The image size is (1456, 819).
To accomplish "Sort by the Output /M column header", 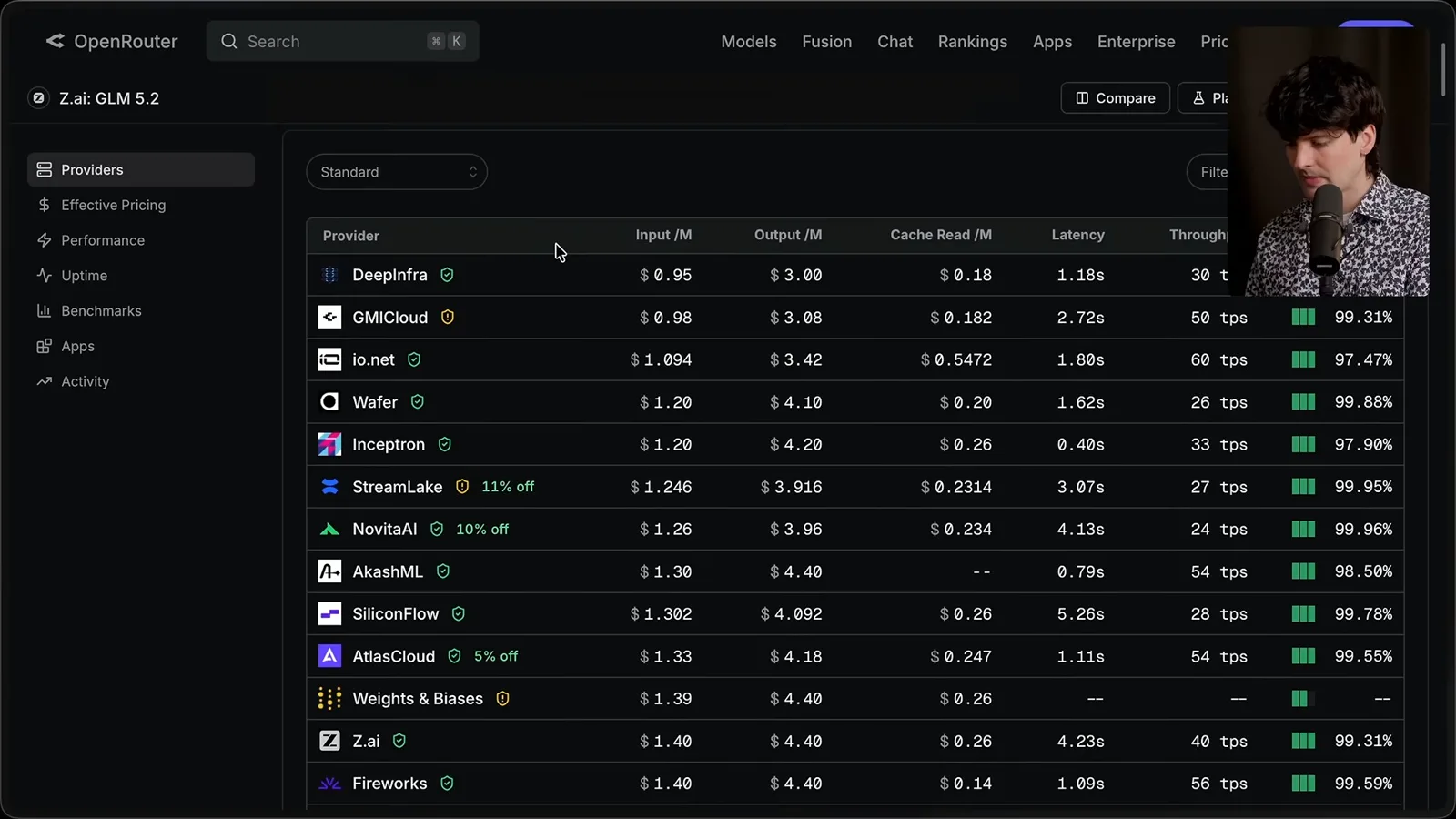I will 788,235.
